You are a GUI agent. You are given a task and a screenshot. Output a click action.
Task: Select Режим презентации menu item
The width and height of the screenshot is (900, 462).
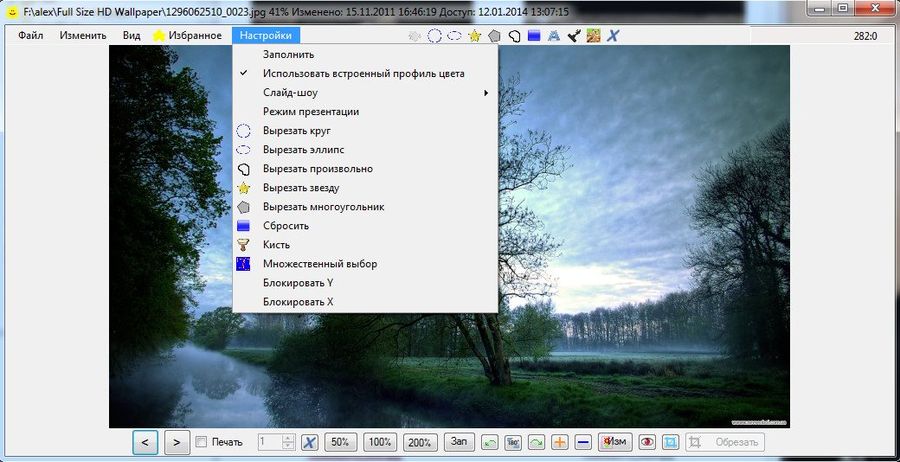[364, 111]
